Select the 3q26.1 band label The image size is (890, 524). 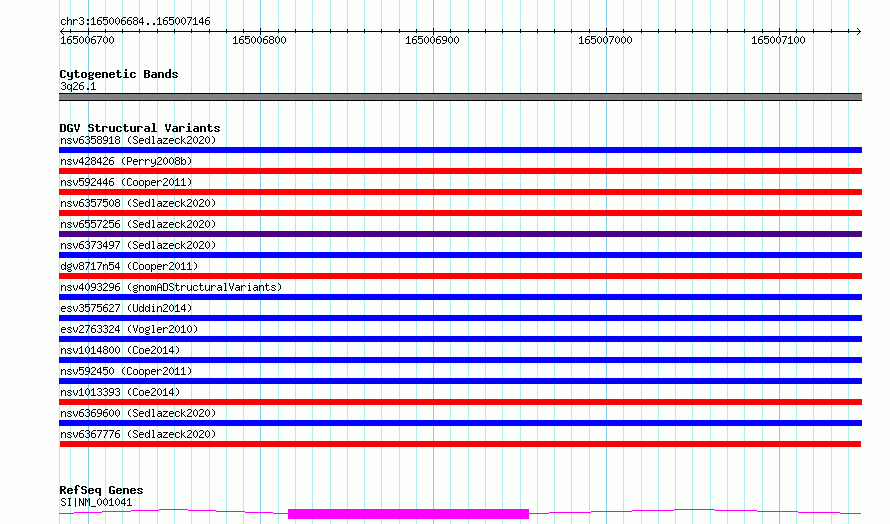78,86
